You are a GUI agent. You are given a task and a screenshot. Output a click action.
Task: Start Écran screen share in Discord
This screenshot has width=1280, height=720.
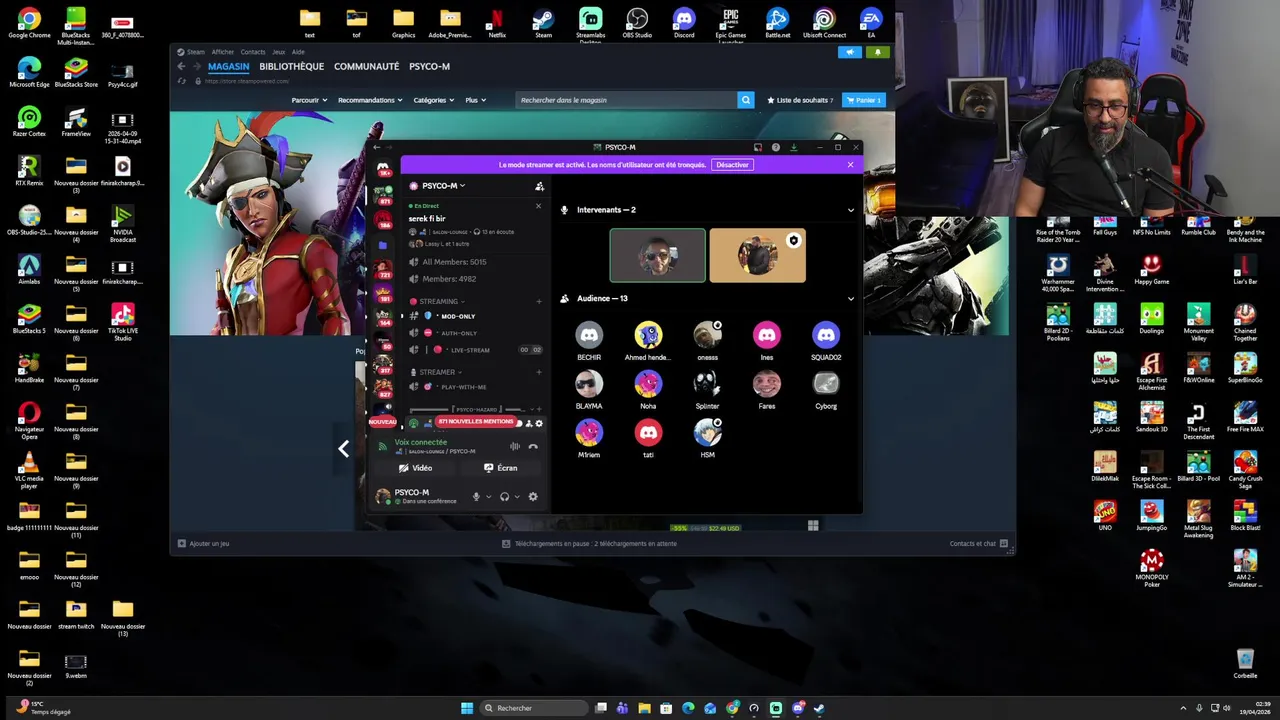coord(500,468)
